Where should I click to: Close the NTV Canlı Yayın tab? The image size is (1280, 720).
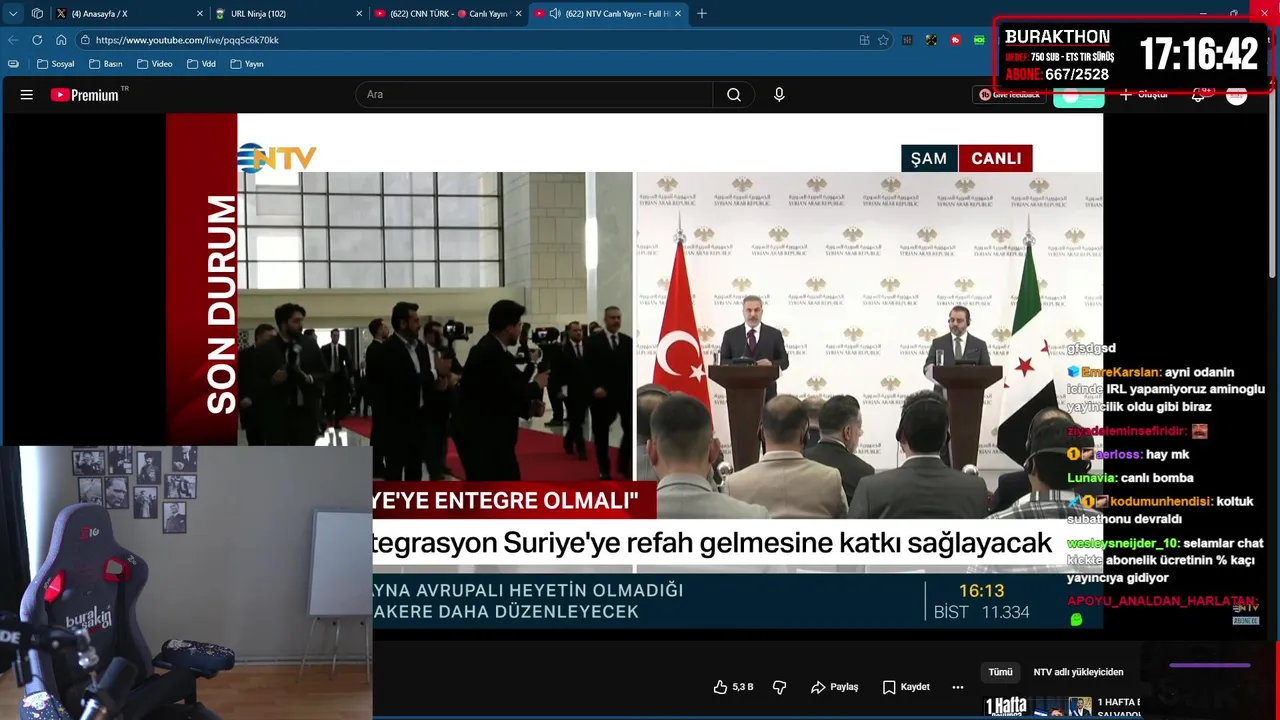tap(678, 14)
